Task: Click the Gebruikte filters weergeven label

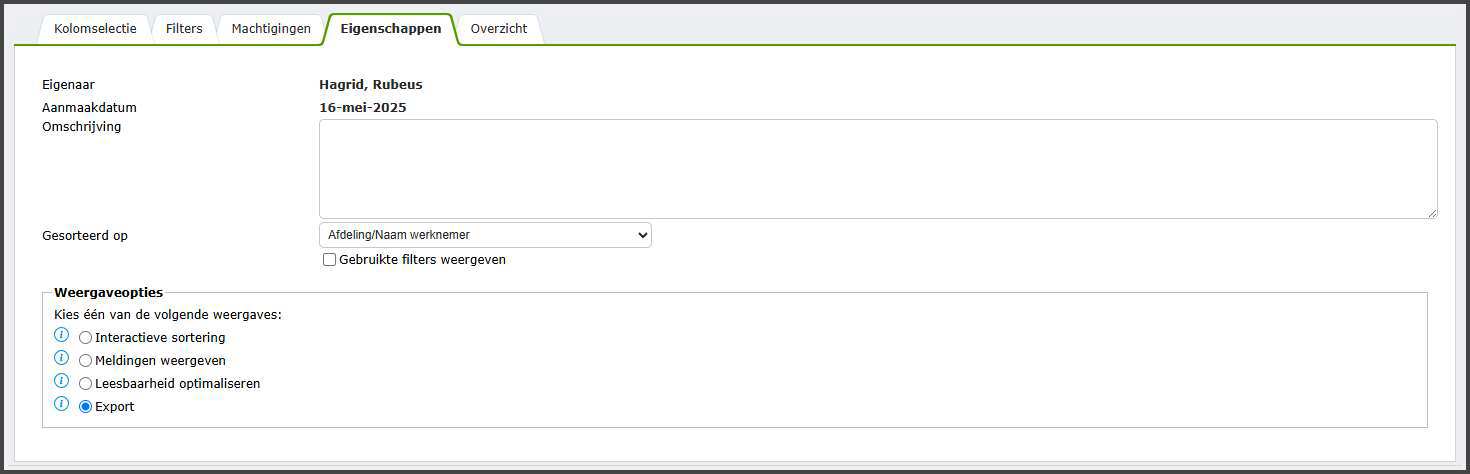Action: (x=423, y=260)
